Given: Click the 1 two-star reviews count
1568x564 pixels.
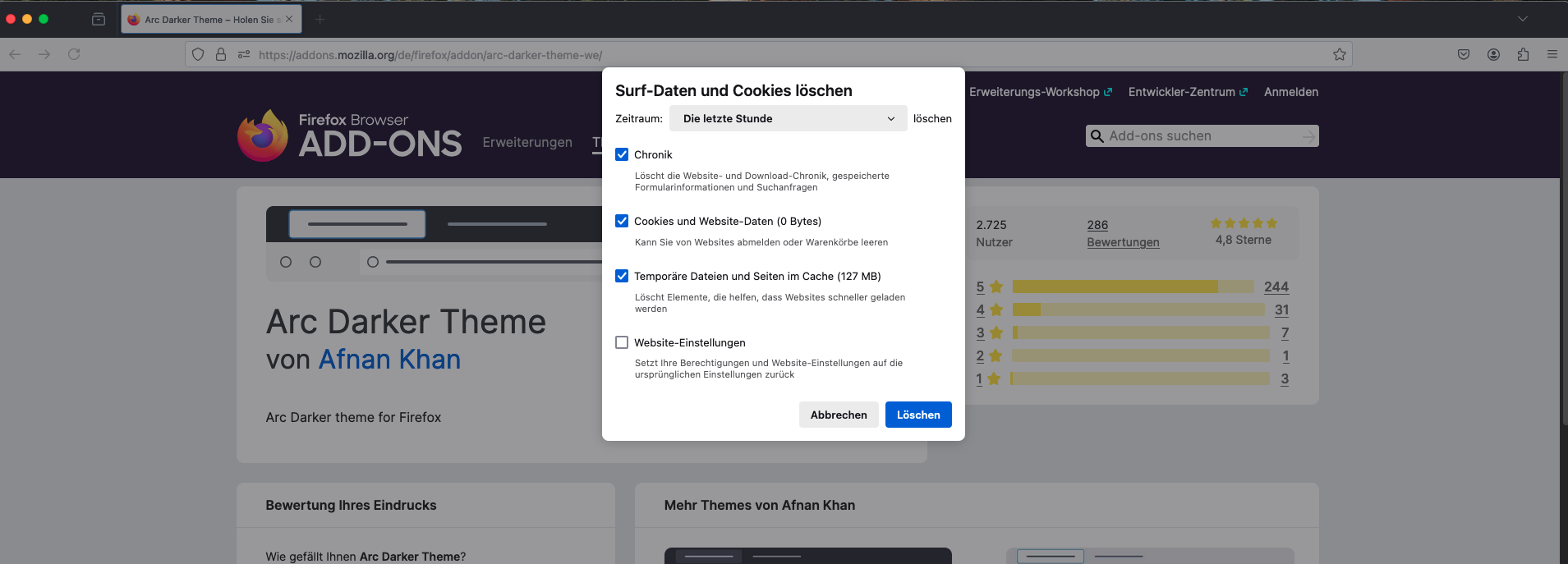Looking at the screenshot, I should [x=1285, y=355].
